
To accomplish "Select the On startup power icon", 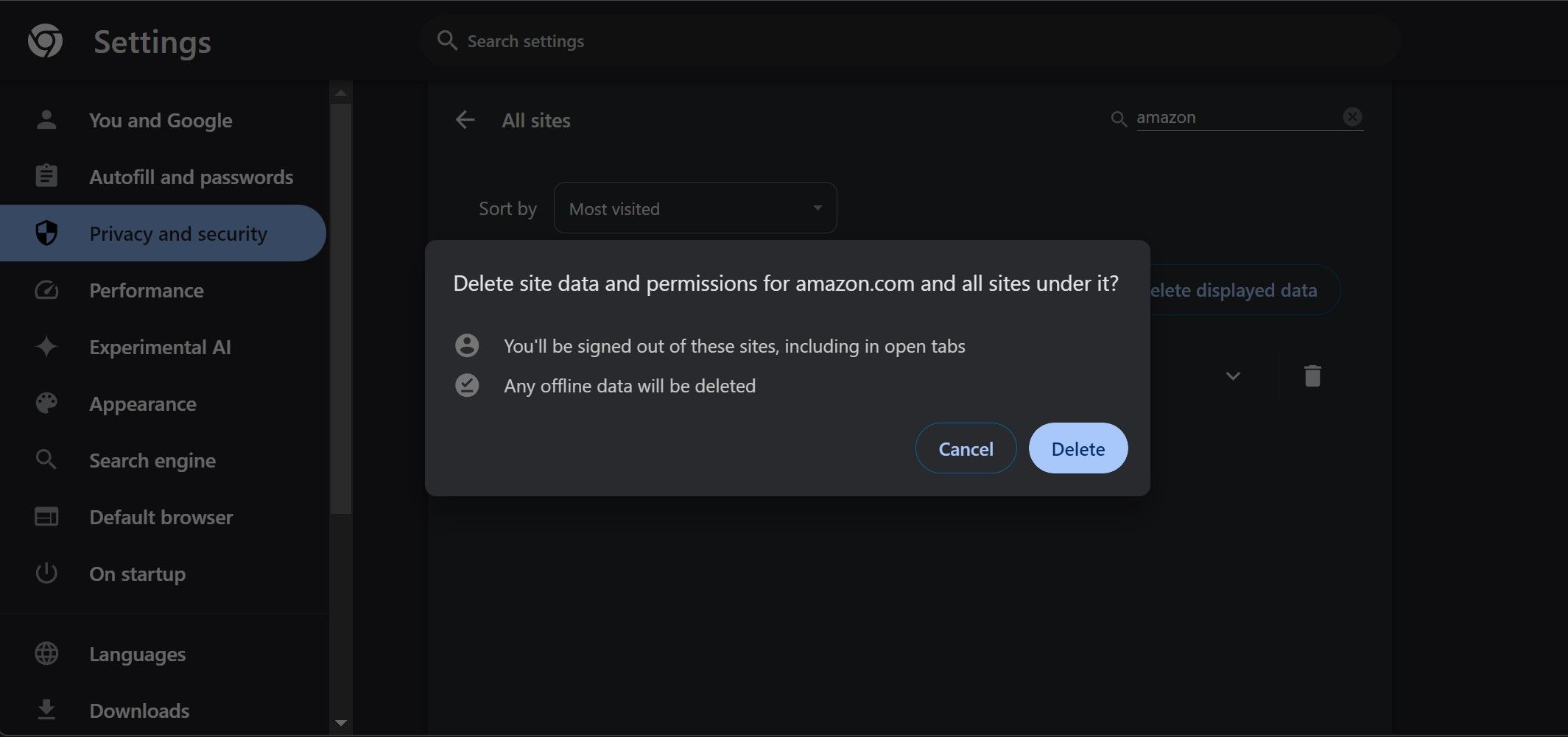I will click(46, 574).
